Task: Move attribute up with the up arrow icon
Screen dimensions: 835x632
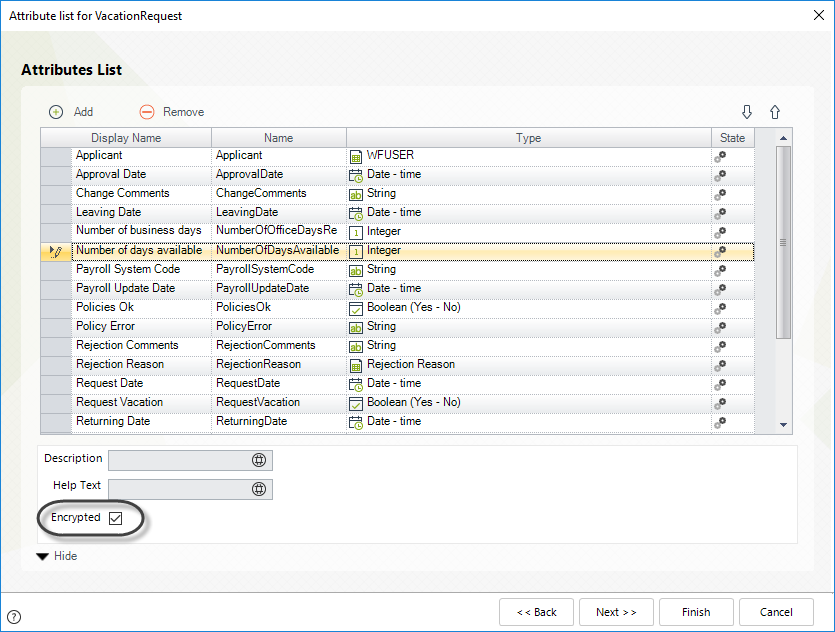Action: [775, 112]
